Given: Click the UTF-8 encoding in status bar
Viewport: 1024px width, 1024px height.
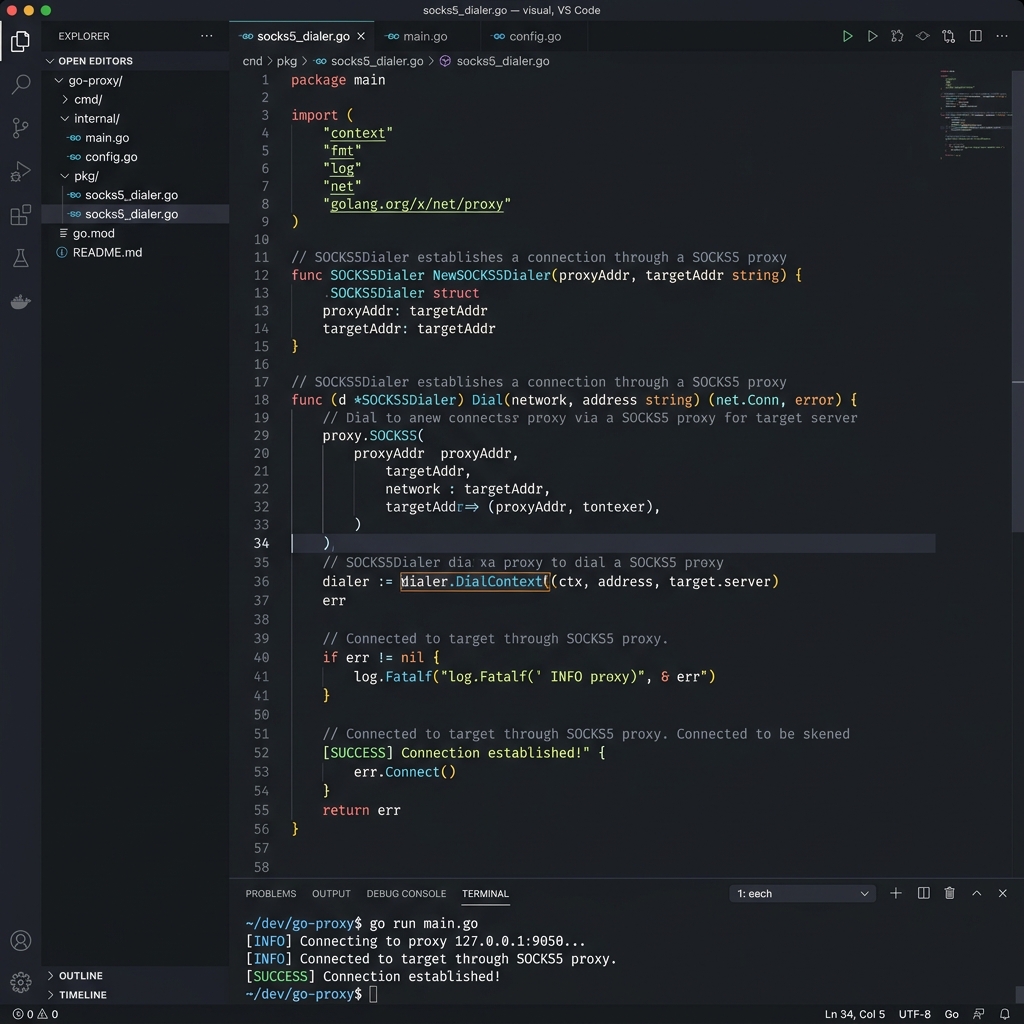Looking at the screenshot, I should 914,1014.
